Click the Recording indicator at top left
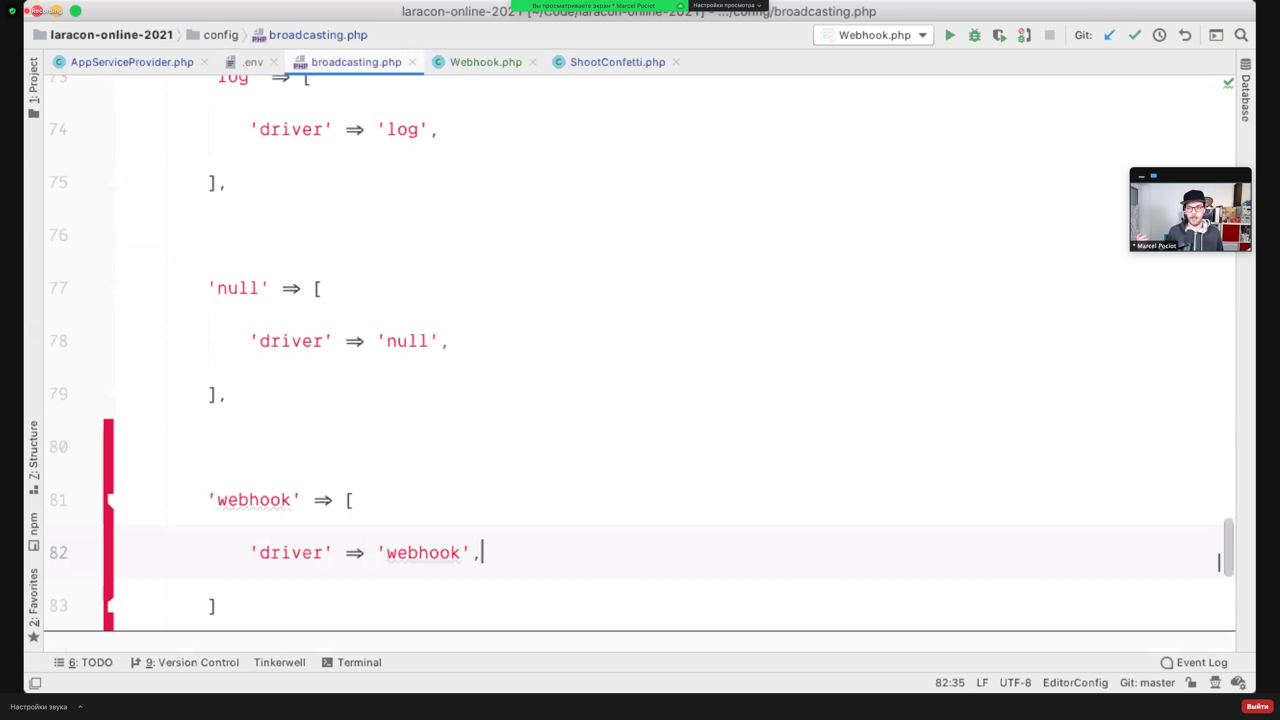Viewport: 1280px width, 720px height. (x=45, y=11)
